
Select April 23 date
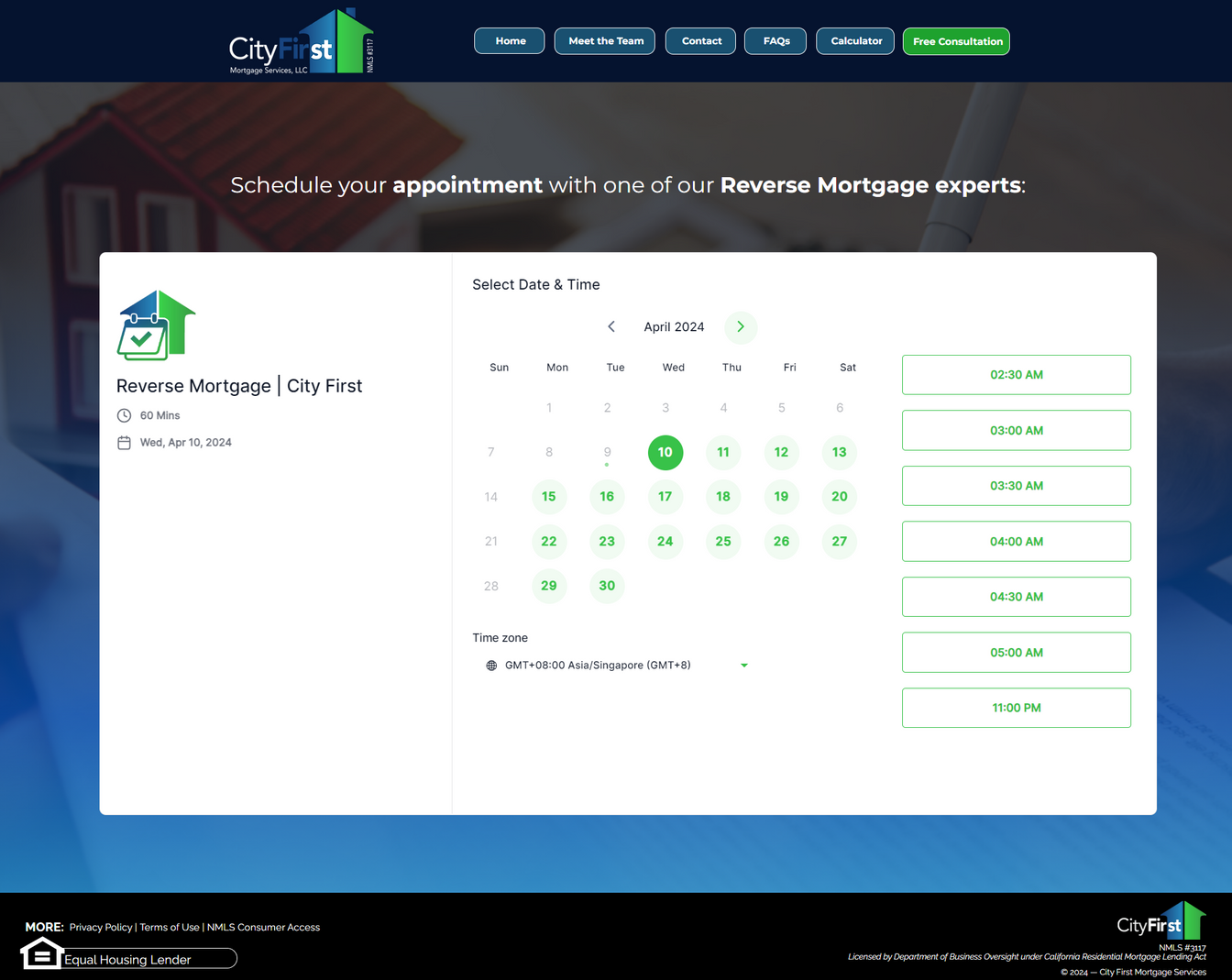(x=607, y=542)
